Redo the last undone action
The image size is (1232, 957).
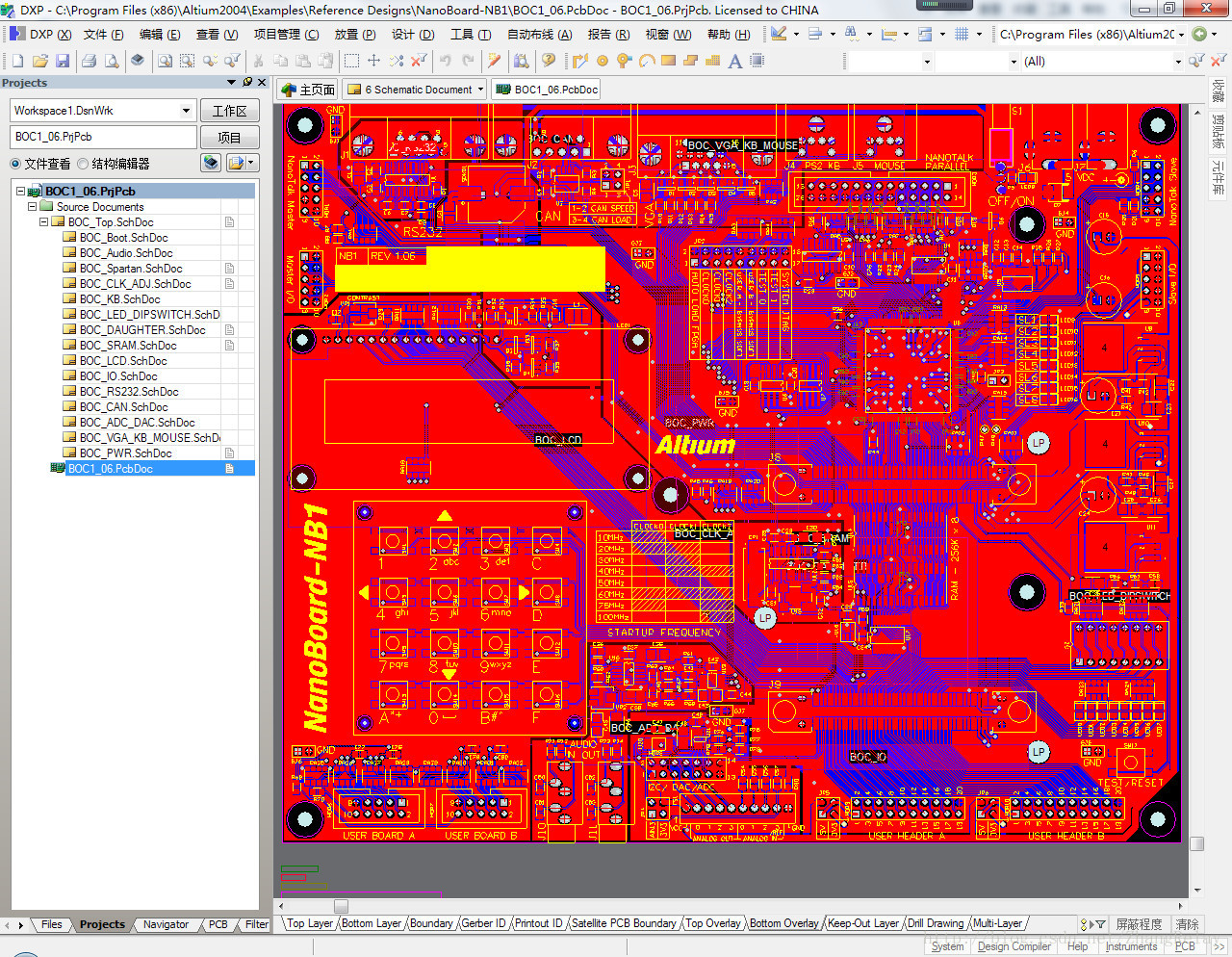[468, 61]
